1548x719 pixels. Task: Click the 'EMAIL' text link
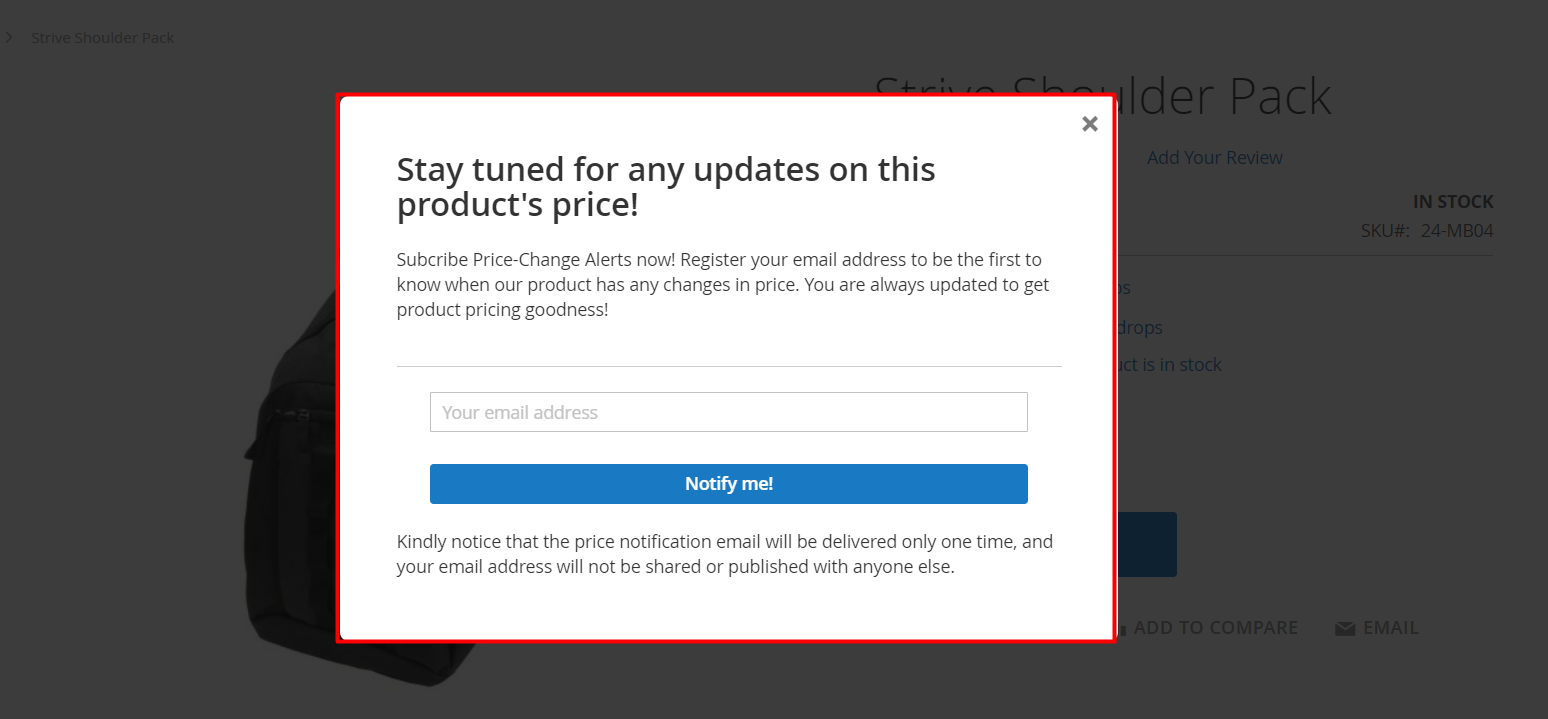(1390, 628)
